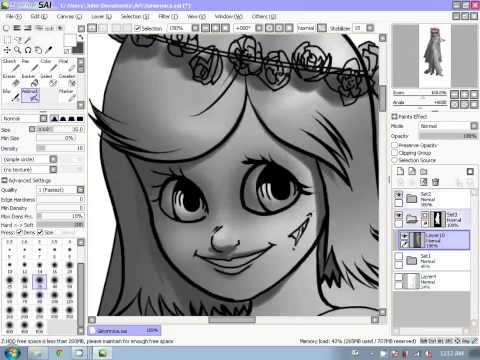Viewport: 480px width, 360px height.
Task: Toggle pressure Size checkbox
Action: click(x=40, y=232)
